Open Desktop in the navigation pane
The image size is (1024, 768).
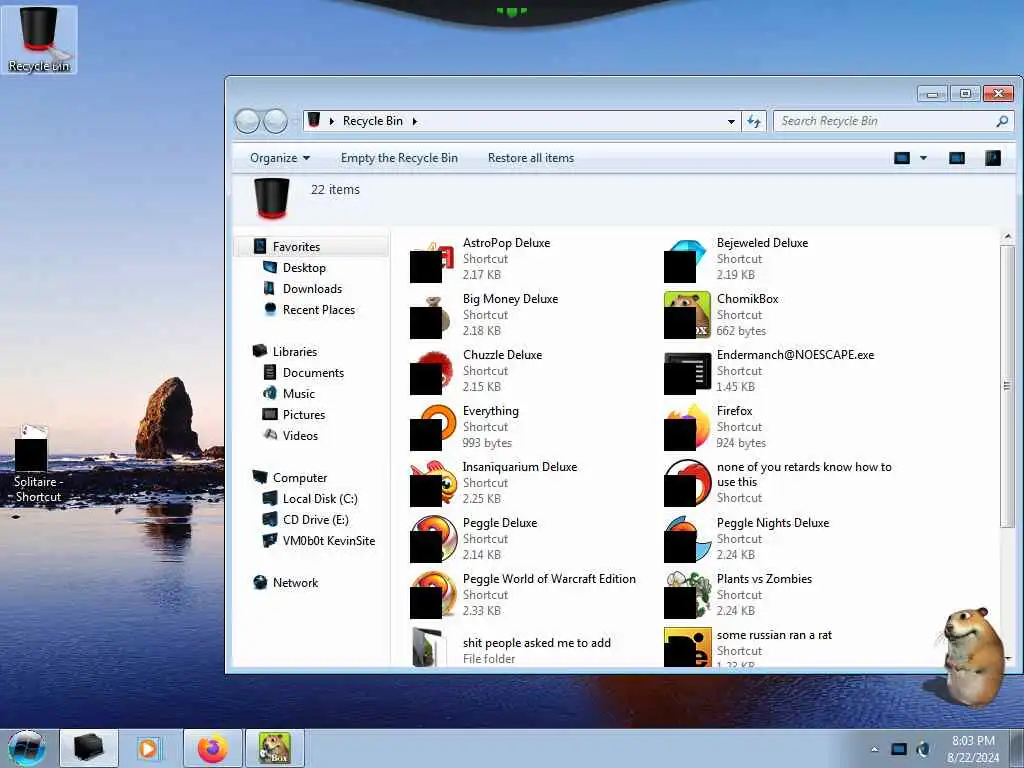pyautogui.click(x=304, y=268)
